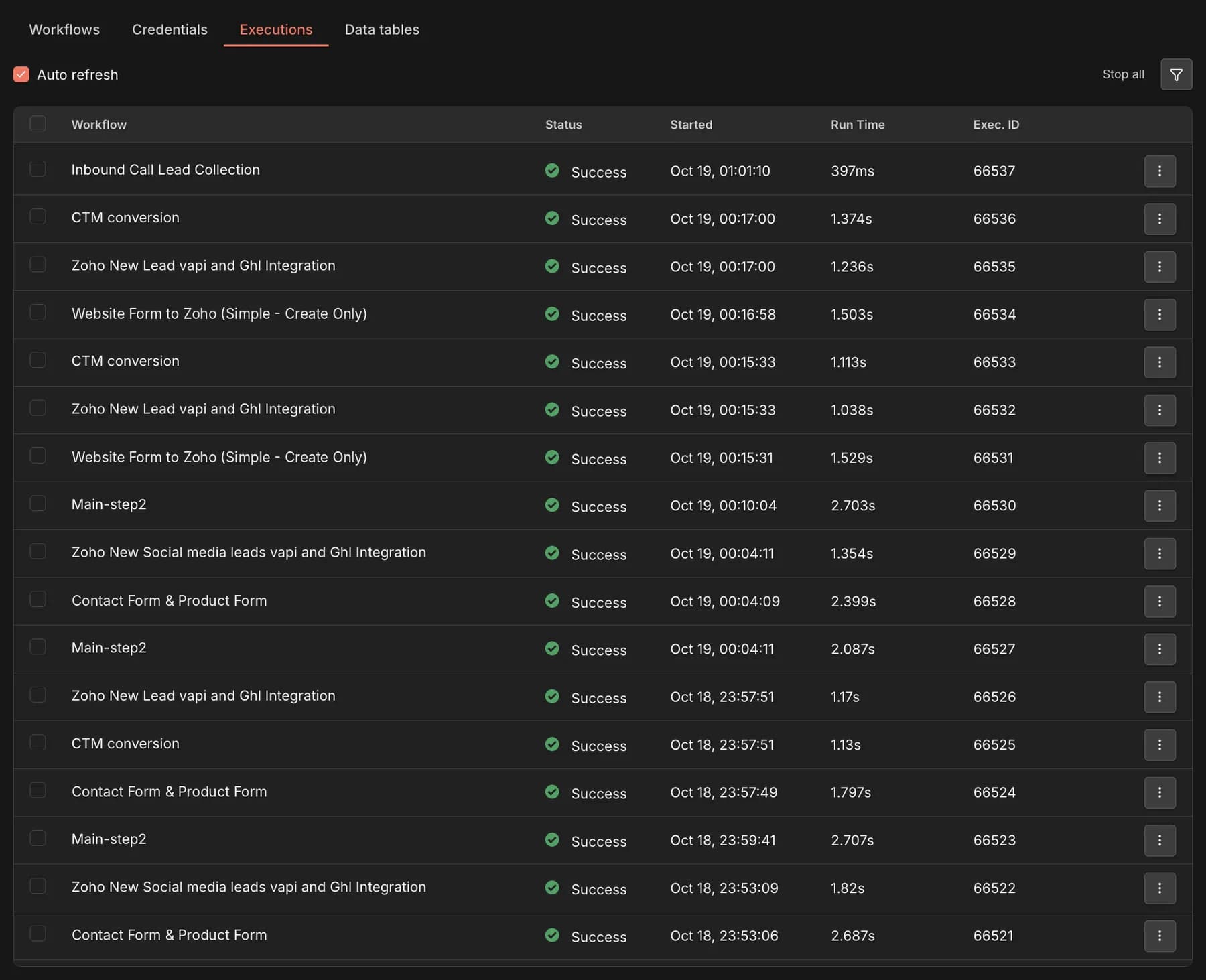Click started time Oct 19, 00:04:09
The width and height of the screenshot is (1206, 980).
[x=725, y=602]
